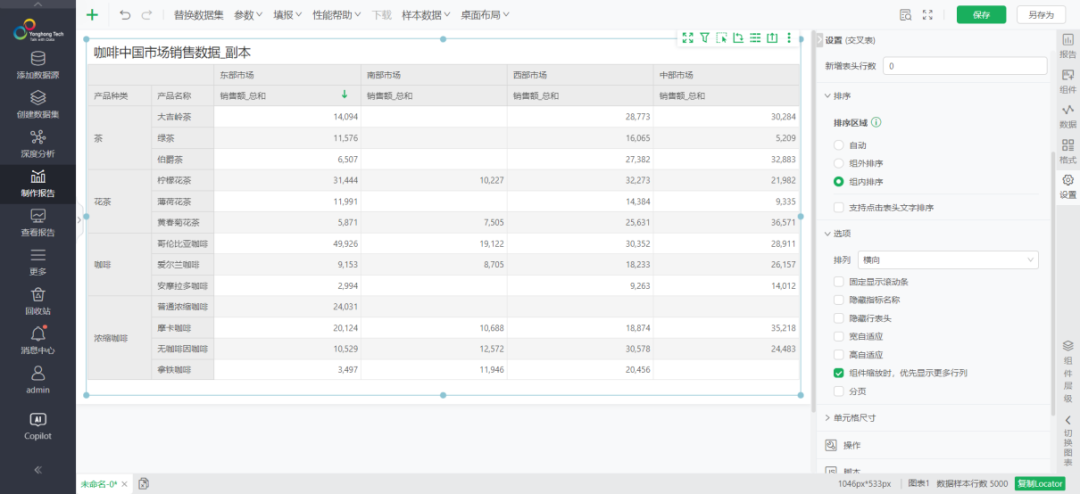This screenshot has height=494, width=1080.
Task: Close the 未命名-0 tab
Action: pyautogui.click(x=125, y=484)
